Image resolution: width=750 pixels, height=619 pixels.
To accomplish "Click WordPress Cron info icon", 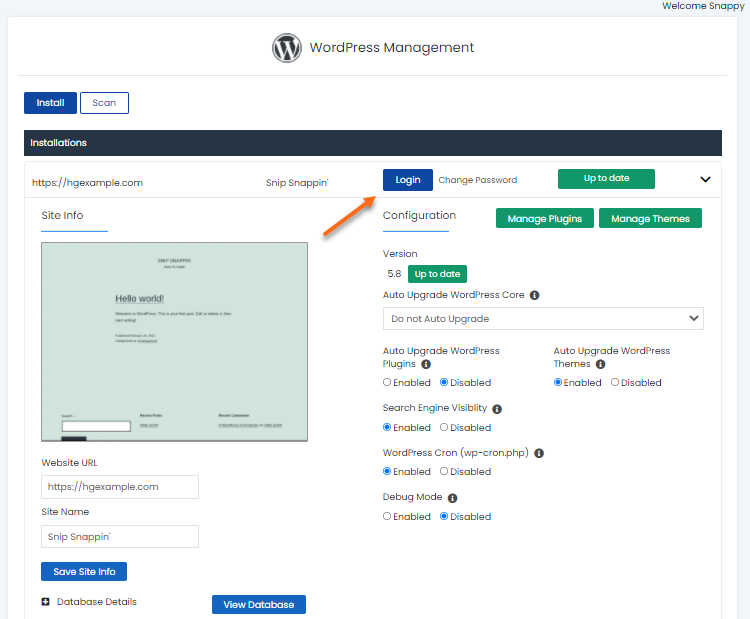I will (x=539, y=453).
